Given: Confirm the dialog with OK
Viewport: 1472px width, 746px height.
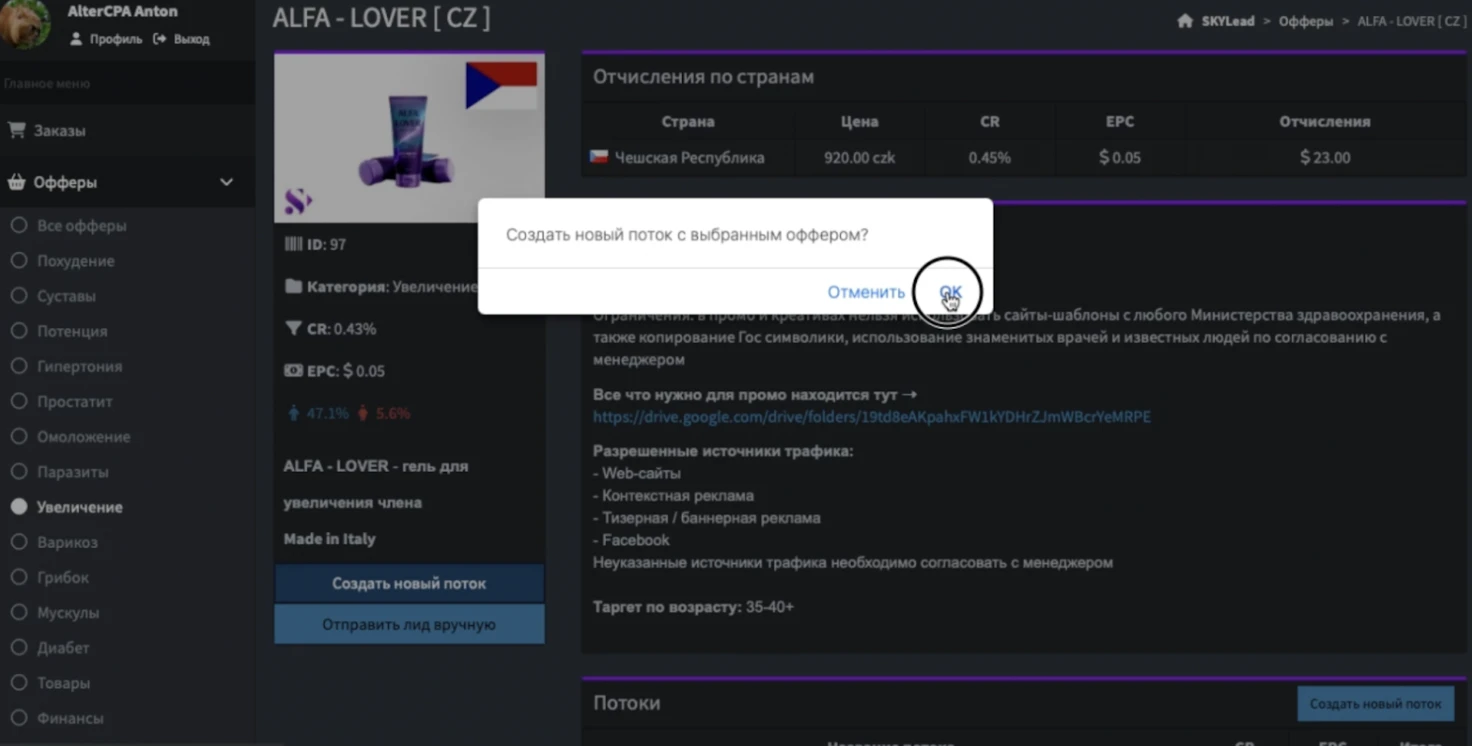Looking at the screenshot, I should [x=950, y=292].
